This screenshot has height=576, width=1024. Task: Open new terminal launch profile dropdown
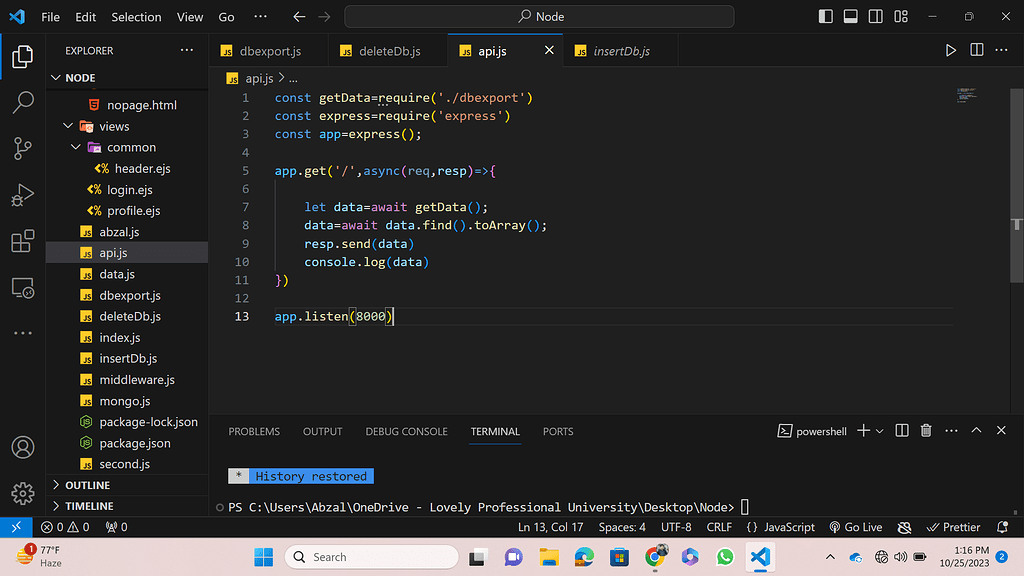point(880,431)
